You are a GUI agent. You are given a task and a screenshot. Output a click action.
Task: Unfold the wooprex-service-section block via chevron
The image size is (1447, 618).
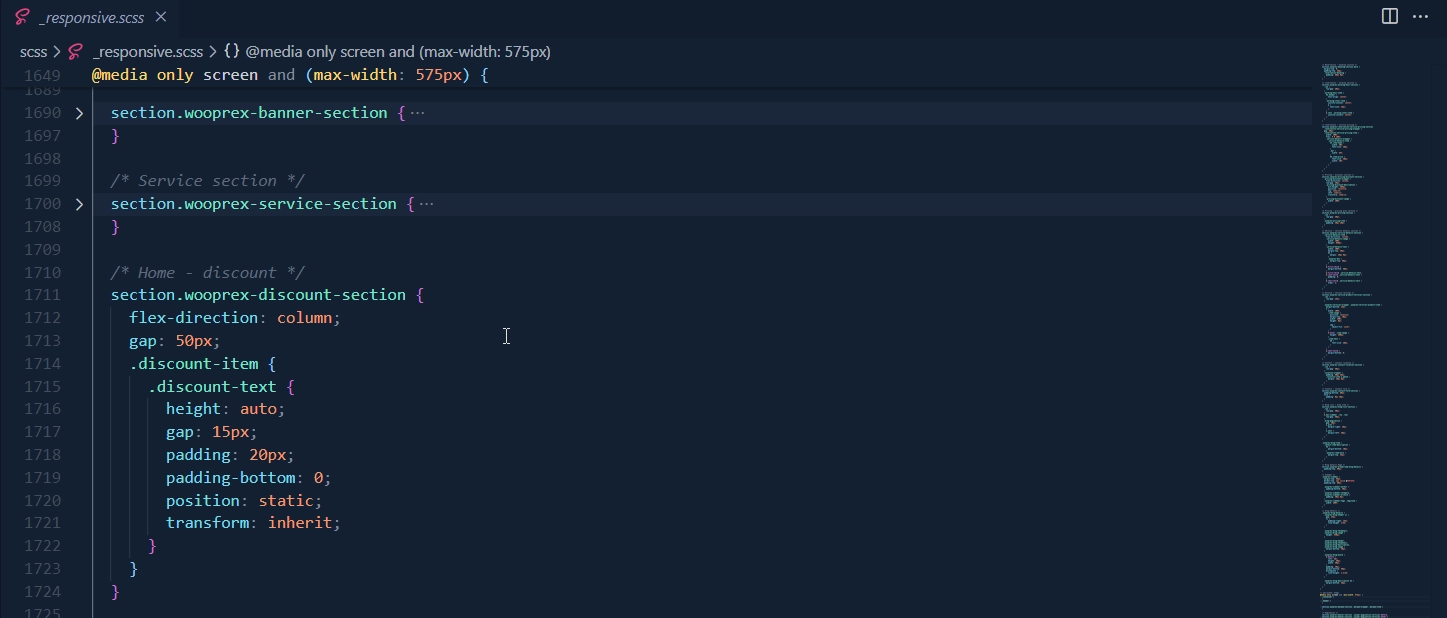[79, 204]
